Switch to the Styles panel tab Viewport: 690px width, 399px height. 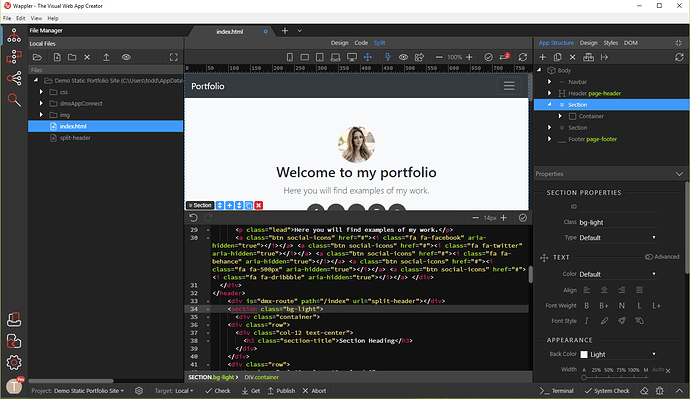(x=610, y=43)
